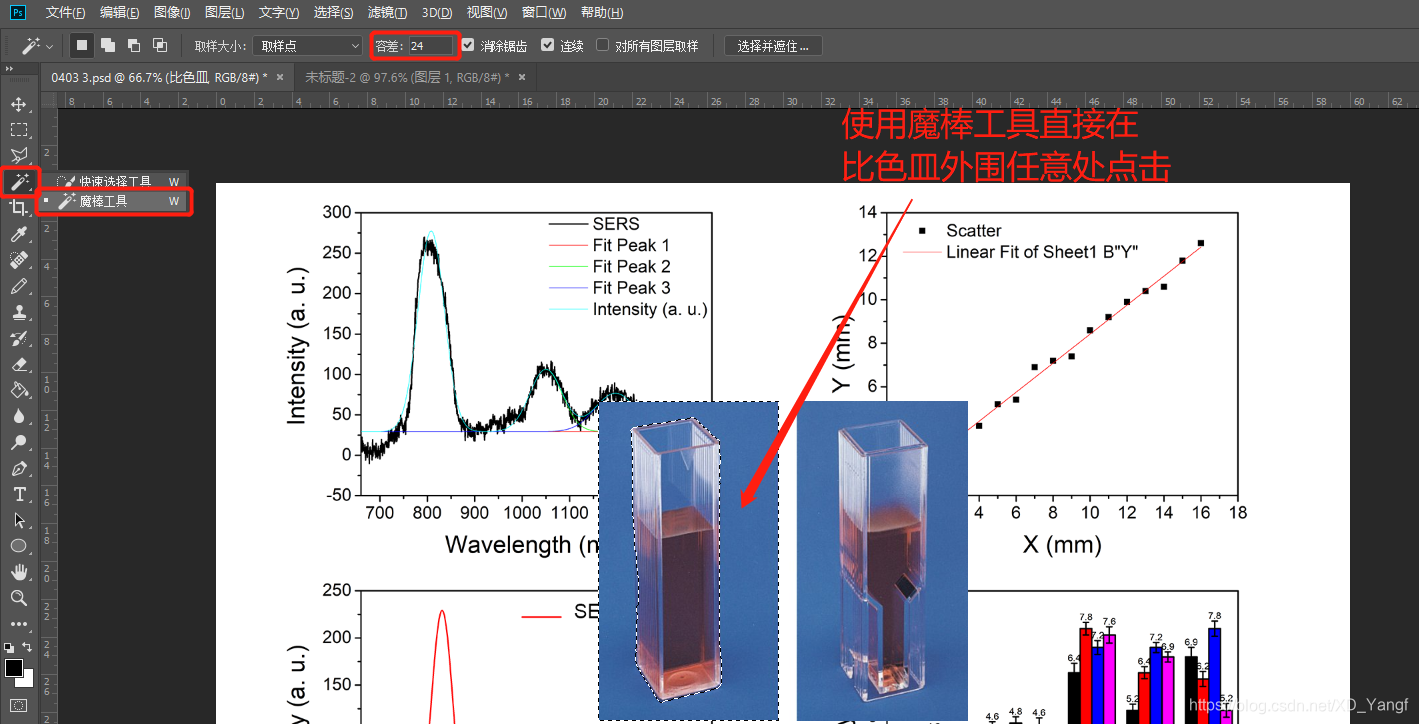Click the selected left cuvette image
Viewport: 1419px width, 724px height.
[x=688, y=560]
